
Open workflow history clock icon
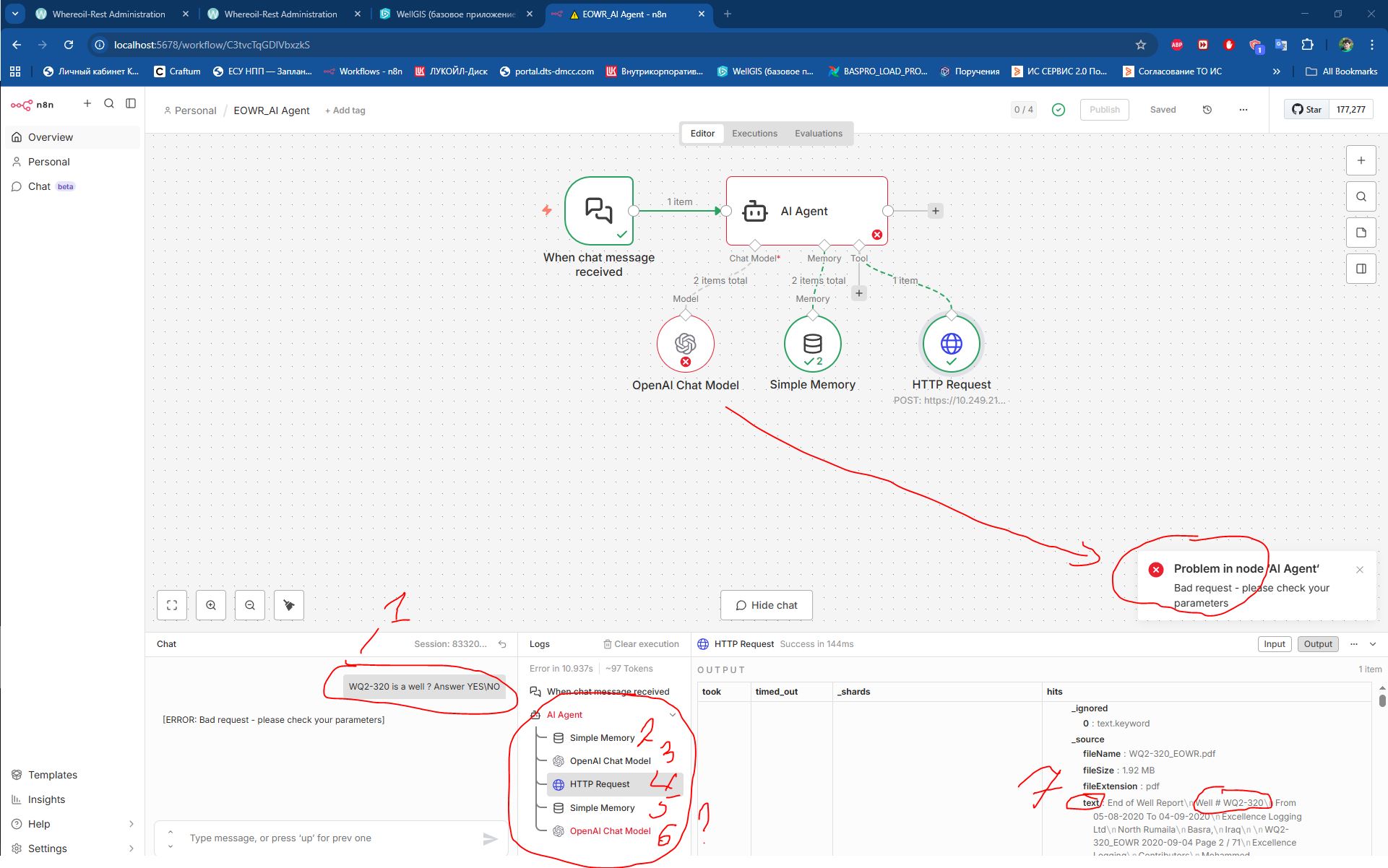coord(1207,110)
